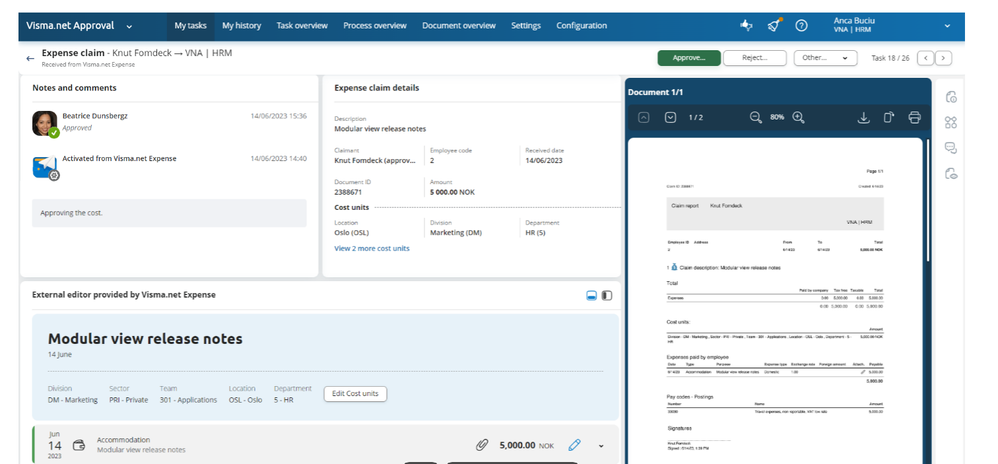Switch external editor to horizontal split layout
The height and width of the screenshot is (464, 998).
click(591, 295)
